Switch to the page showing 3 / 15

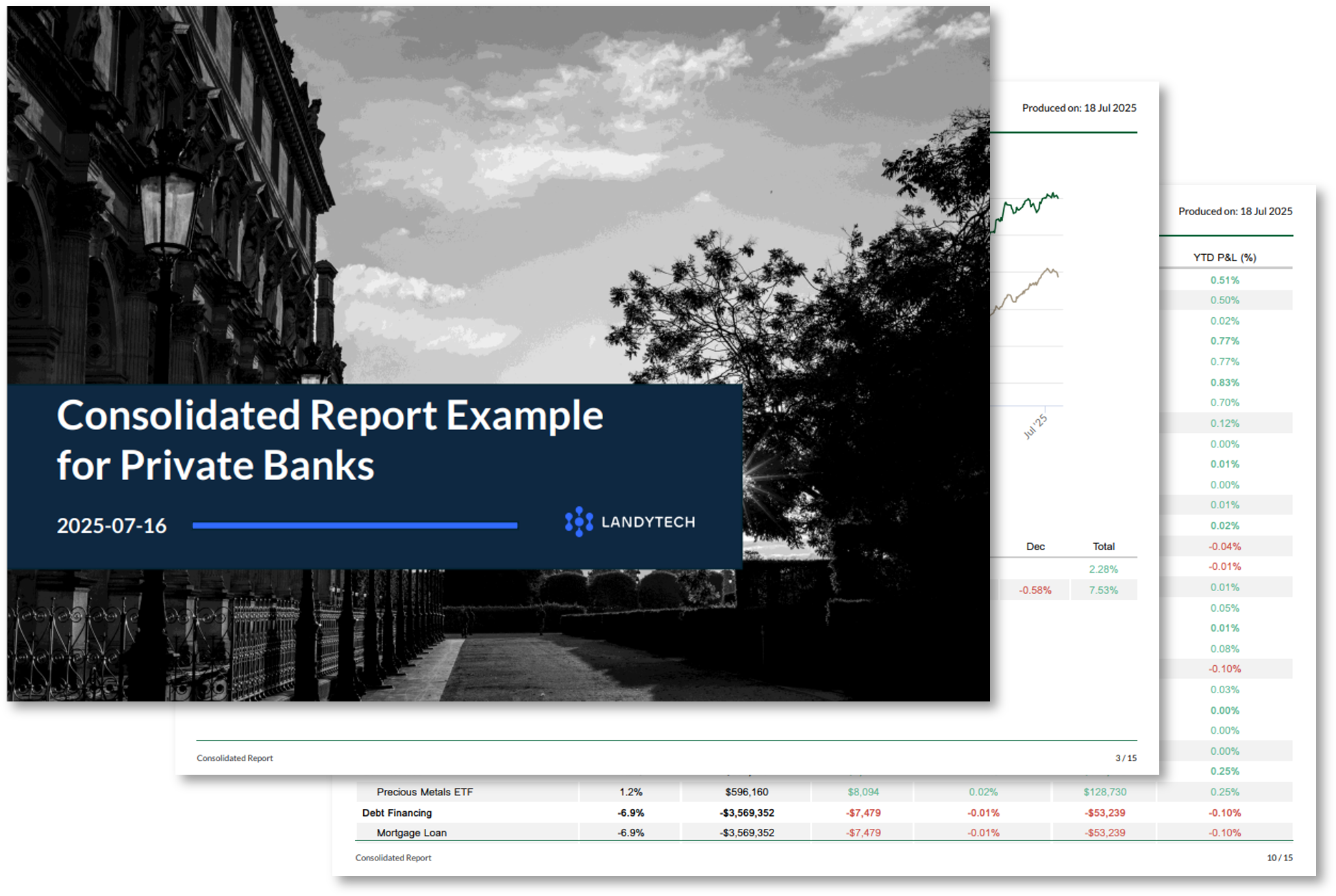tap(1125, 758)
